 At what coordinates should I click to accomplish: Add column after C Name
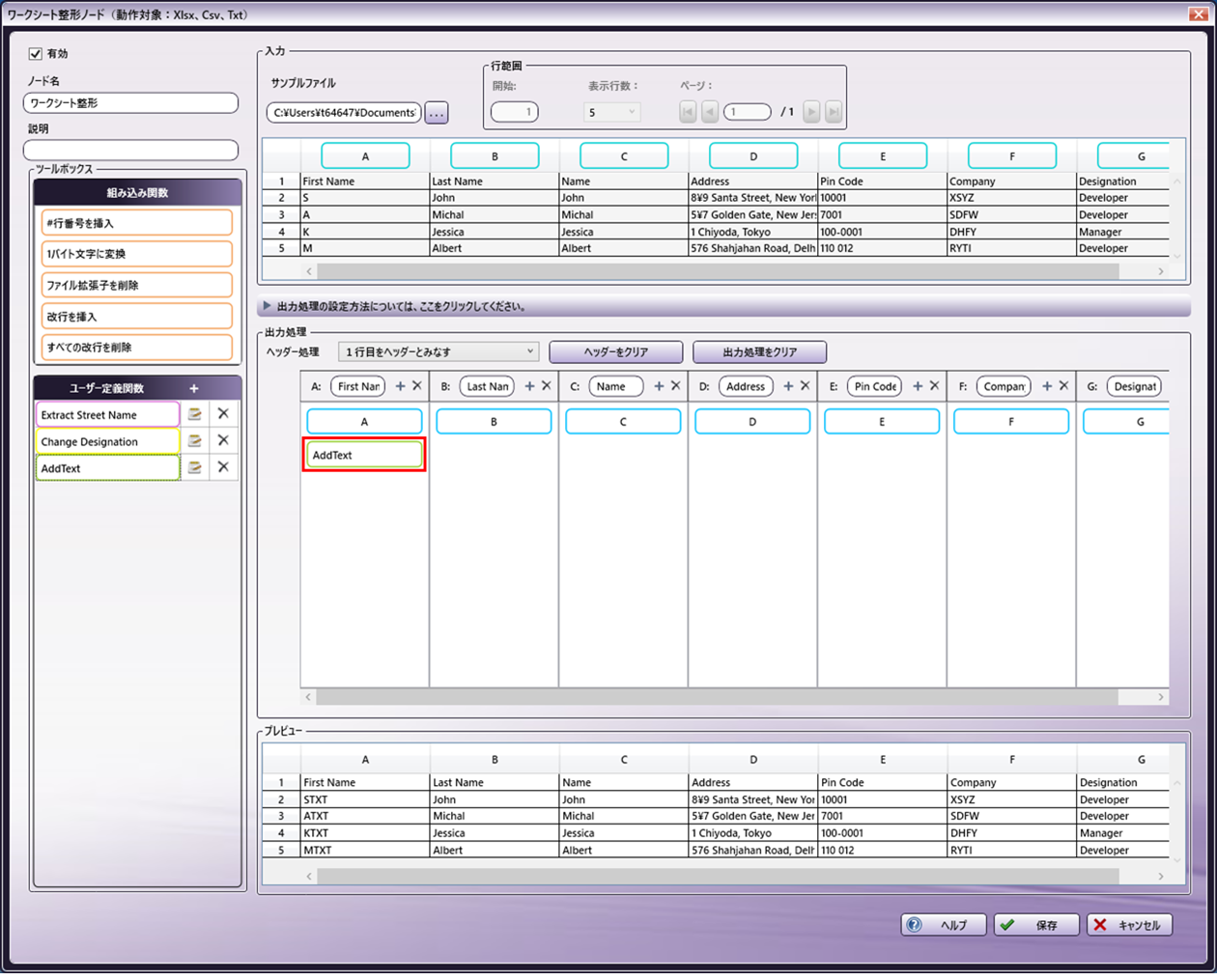tap(659, 386)
